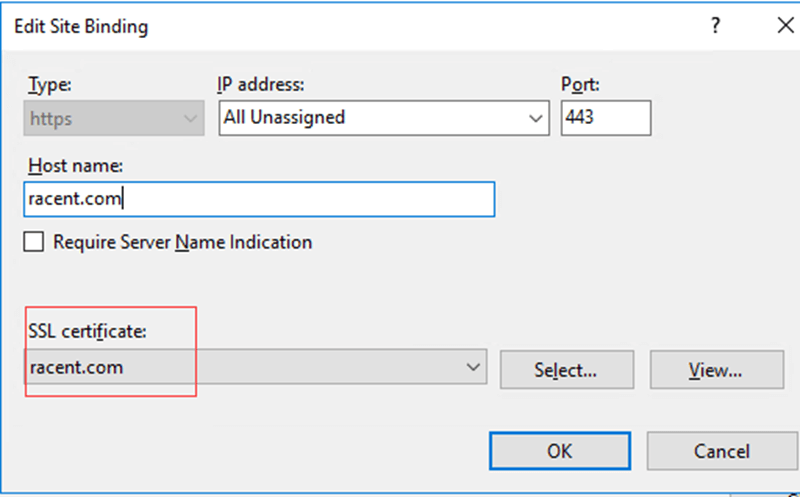This screenshot has width=800, height=497.
Task: Expand the SSL certificate dropdown arrow
Action: click(x=474, y=368)
